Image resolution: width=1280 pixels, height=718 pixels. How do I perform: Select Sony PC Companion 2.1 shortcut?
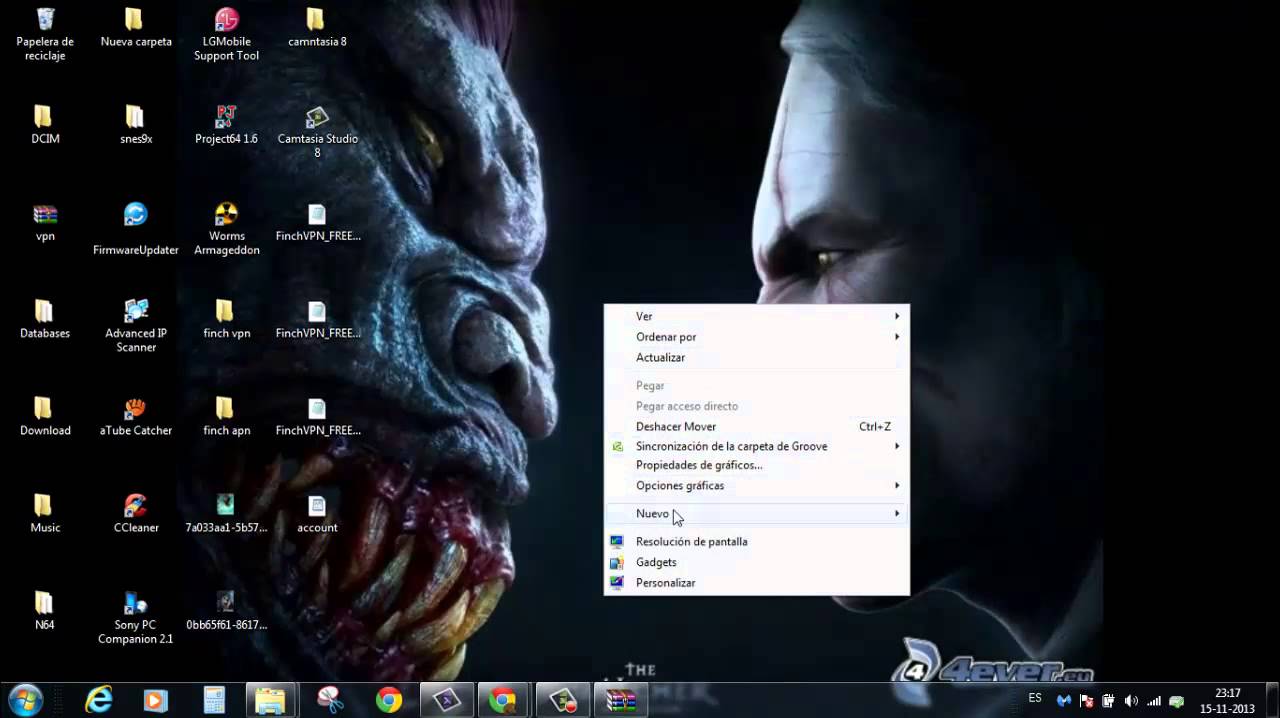tap(136, 616)
